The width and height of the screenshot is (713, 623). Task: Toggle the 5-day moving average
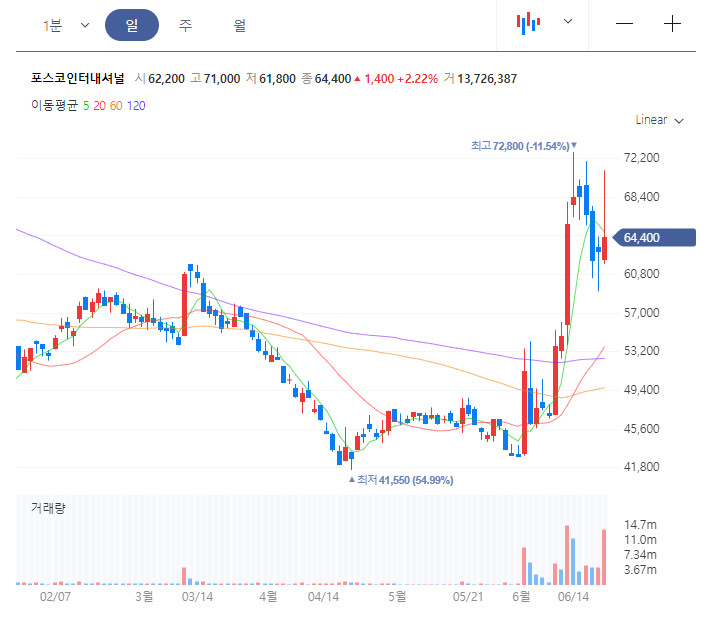86,106
